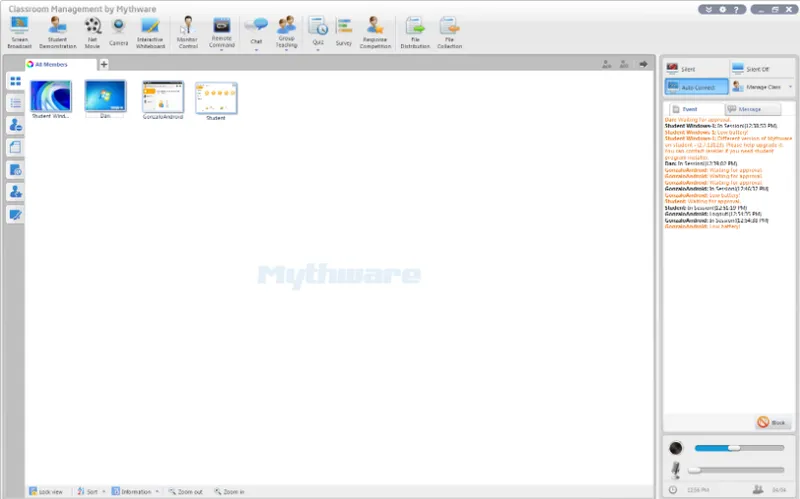Open File Collection
The height and width of the screenshot is (499, 800).
pyautogui.click(x=449, y=32)
